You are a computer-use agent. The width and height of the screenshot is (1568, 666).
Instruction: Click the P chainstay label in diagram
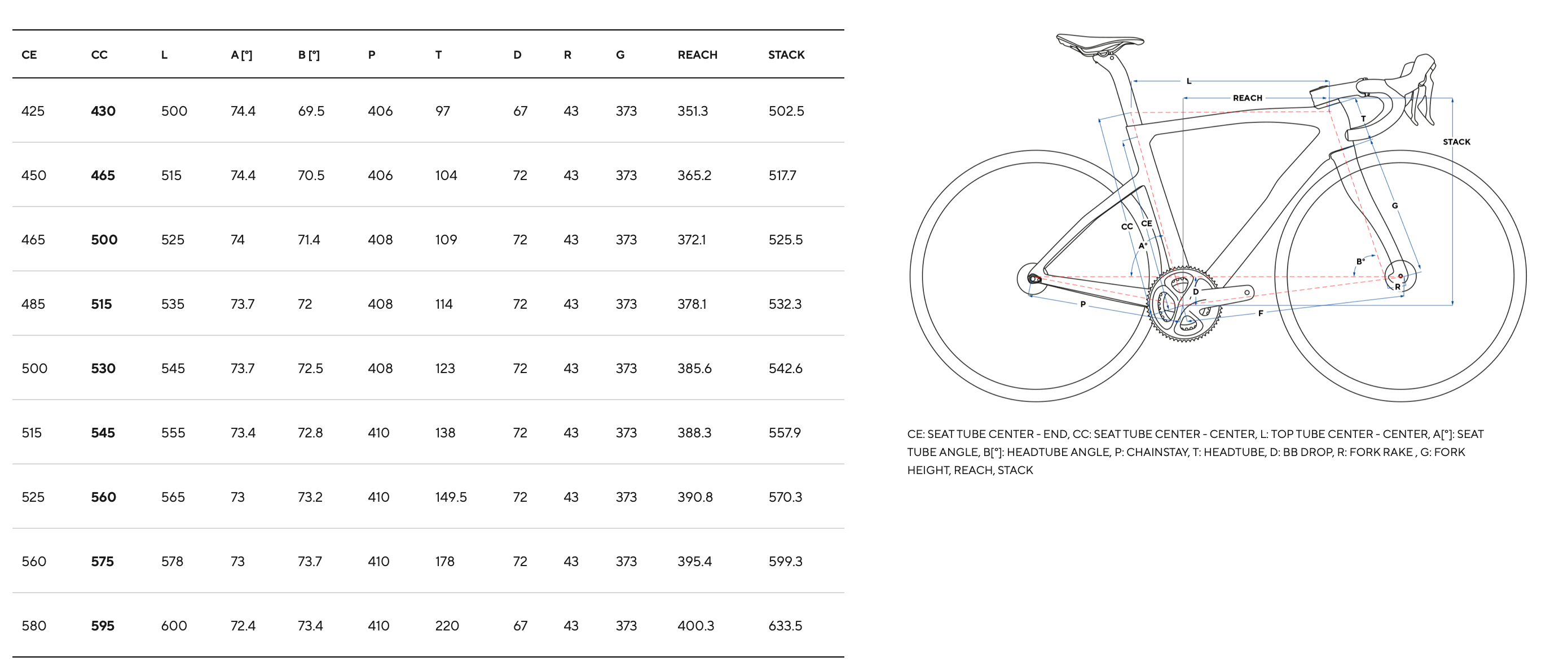tap(1083, 304)
